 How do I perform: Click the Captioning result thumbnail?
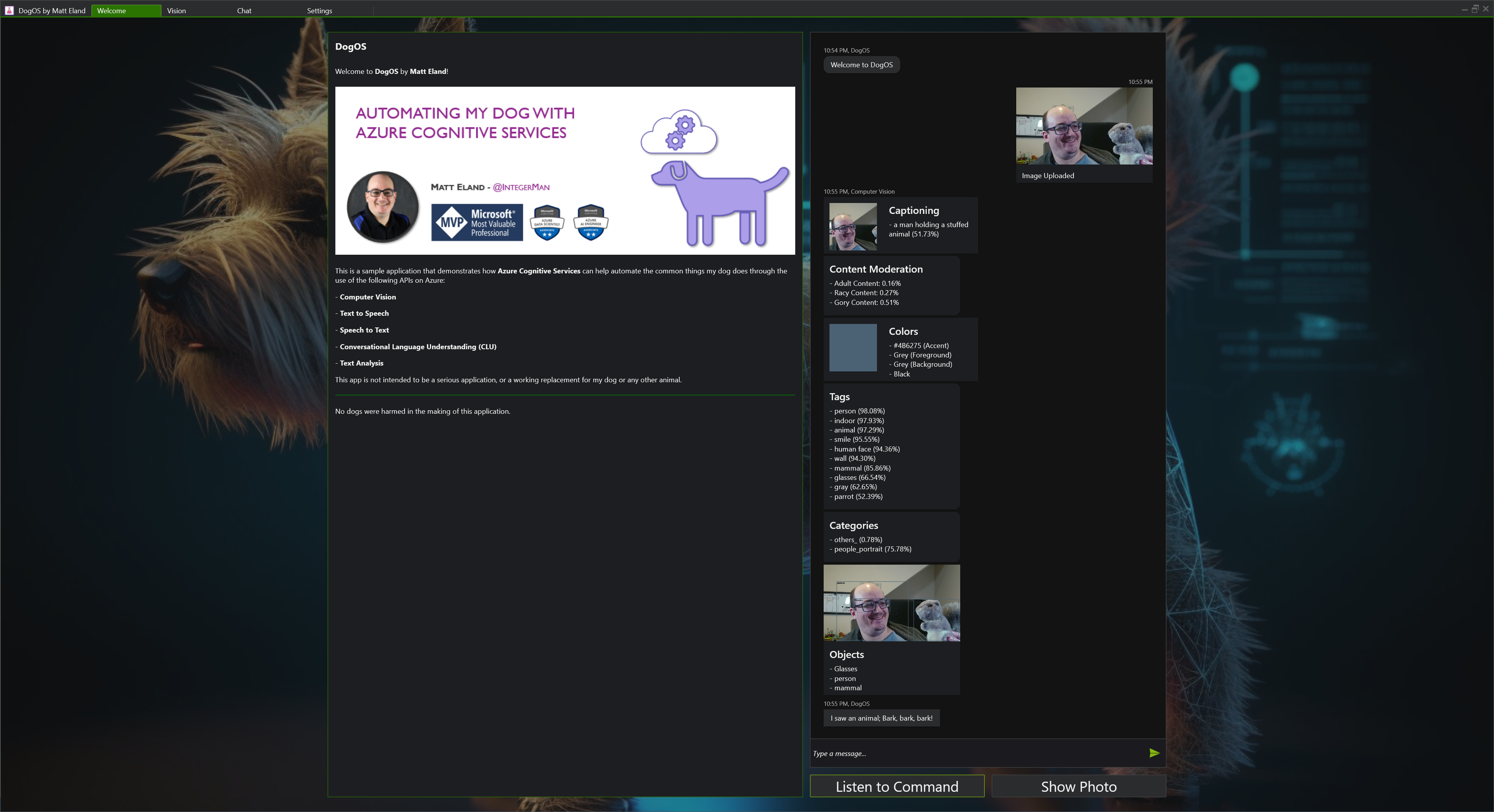(x=852, y=227)
